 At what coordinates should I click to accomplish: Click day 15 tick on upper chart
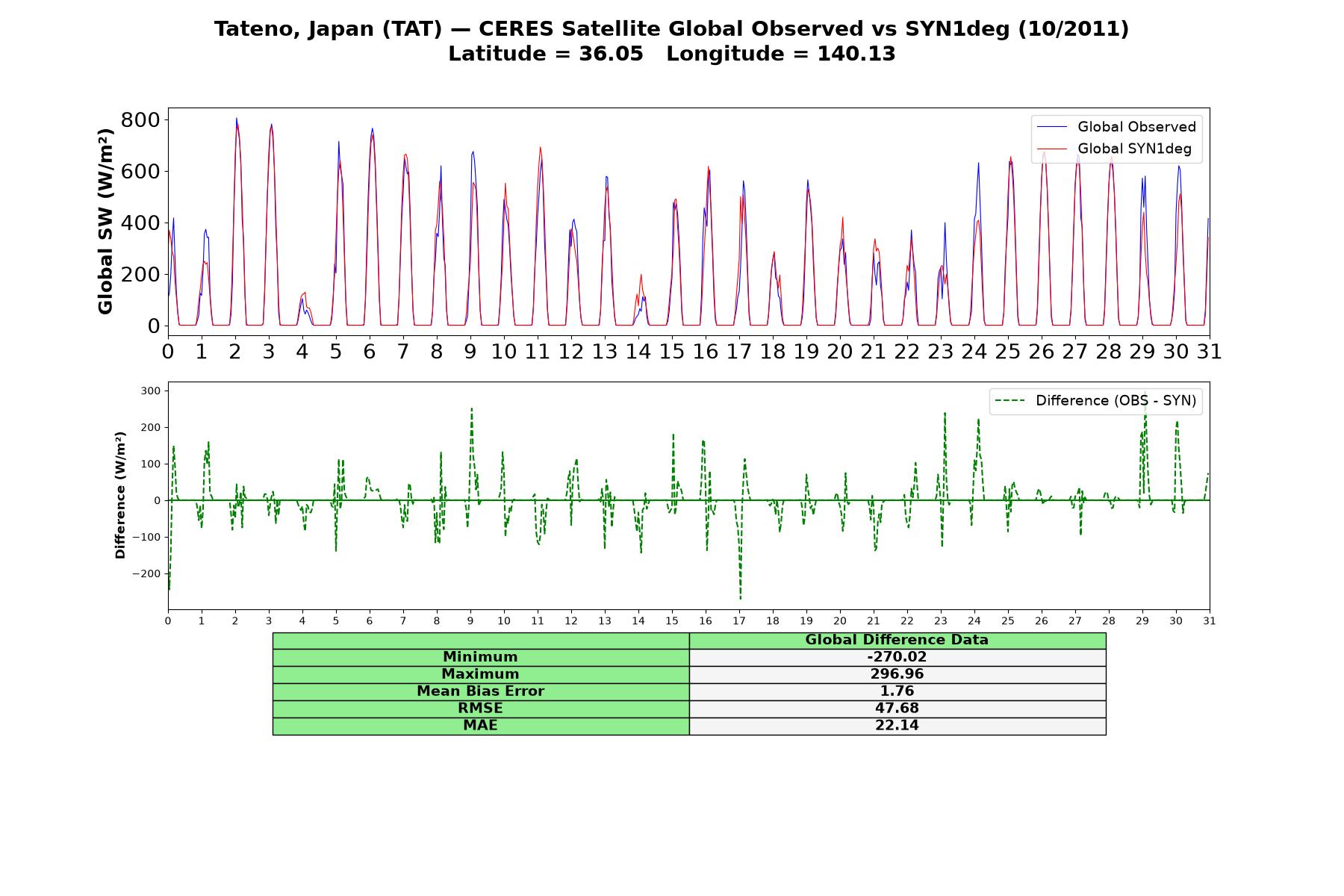point(672,351)
